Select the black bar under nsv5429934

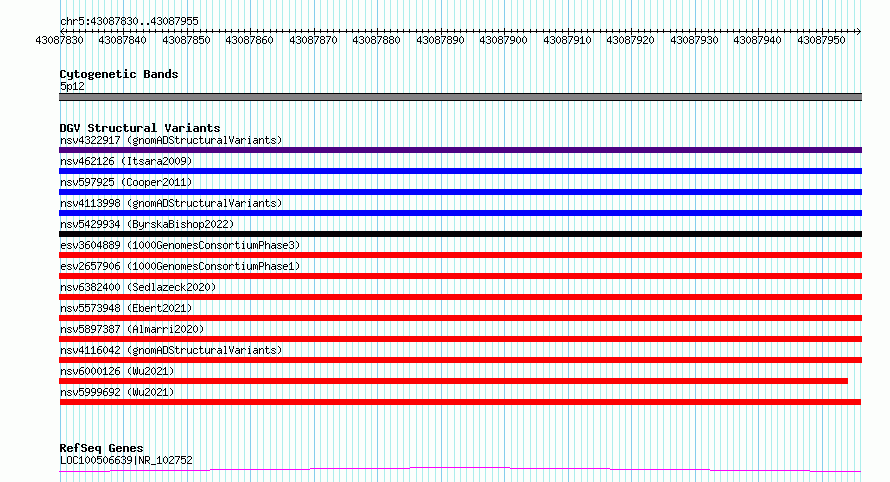point(460,234)
